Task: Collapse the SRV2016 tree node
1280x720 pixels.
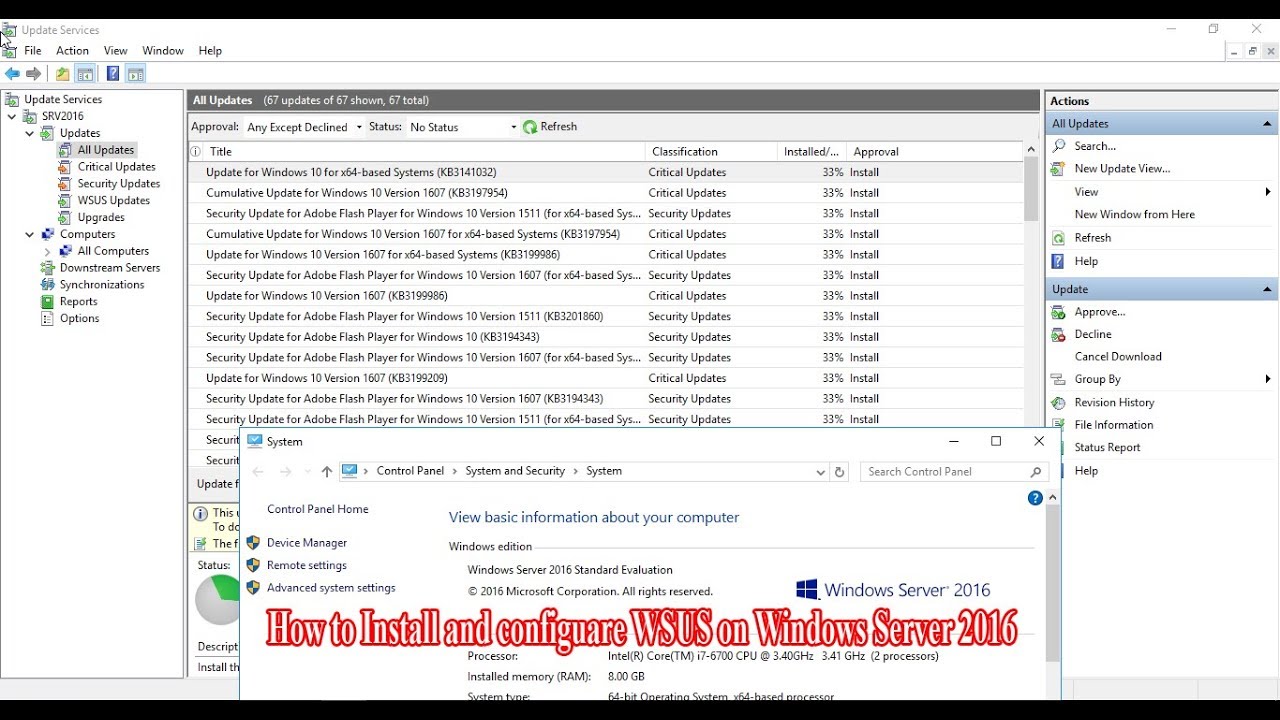Action: click(12, 116)
